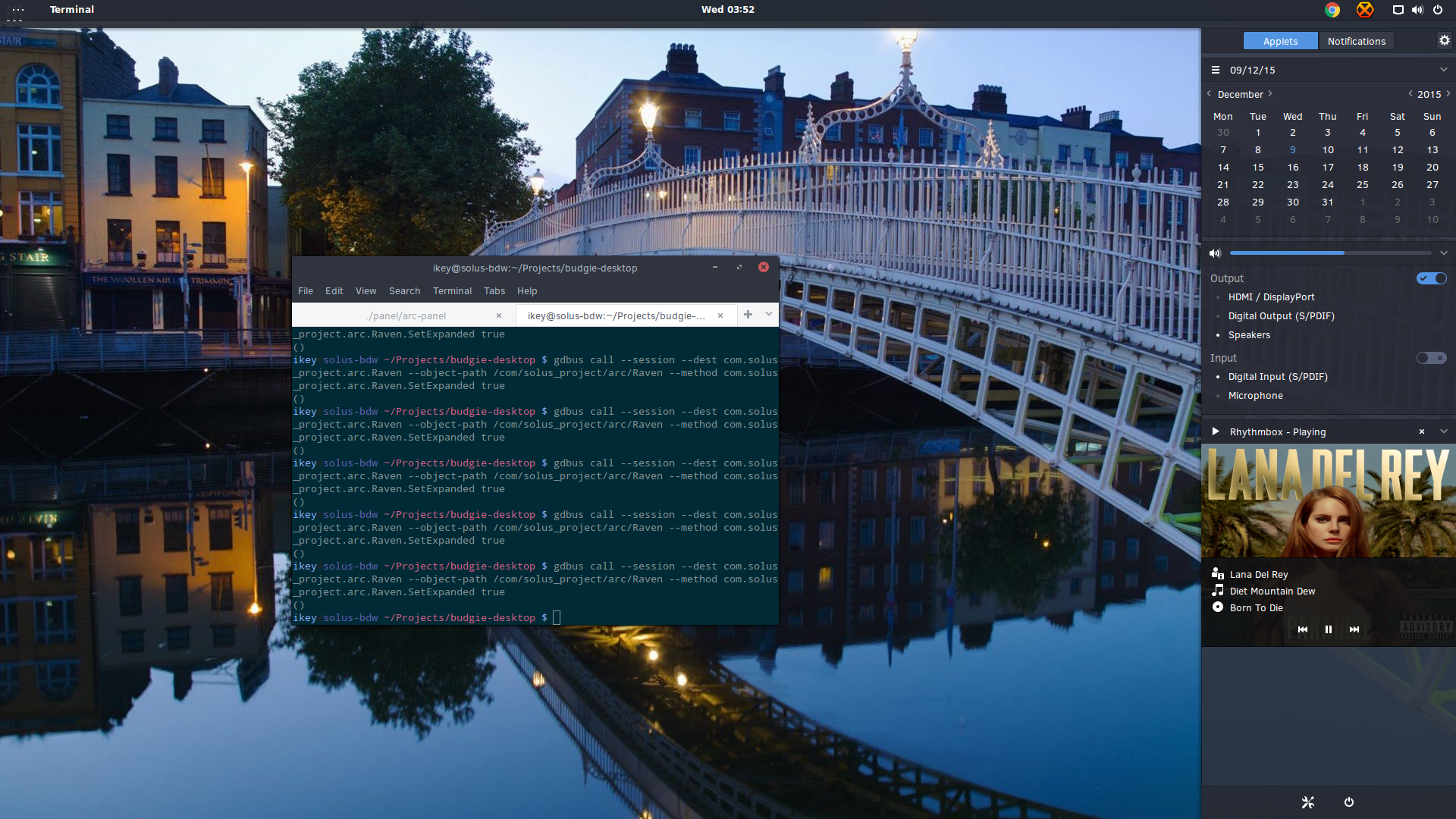This screenshot has height=819, width=1456.
Task: Open system settings tools icon at Raven bottom
Action: click(1308, 802)
